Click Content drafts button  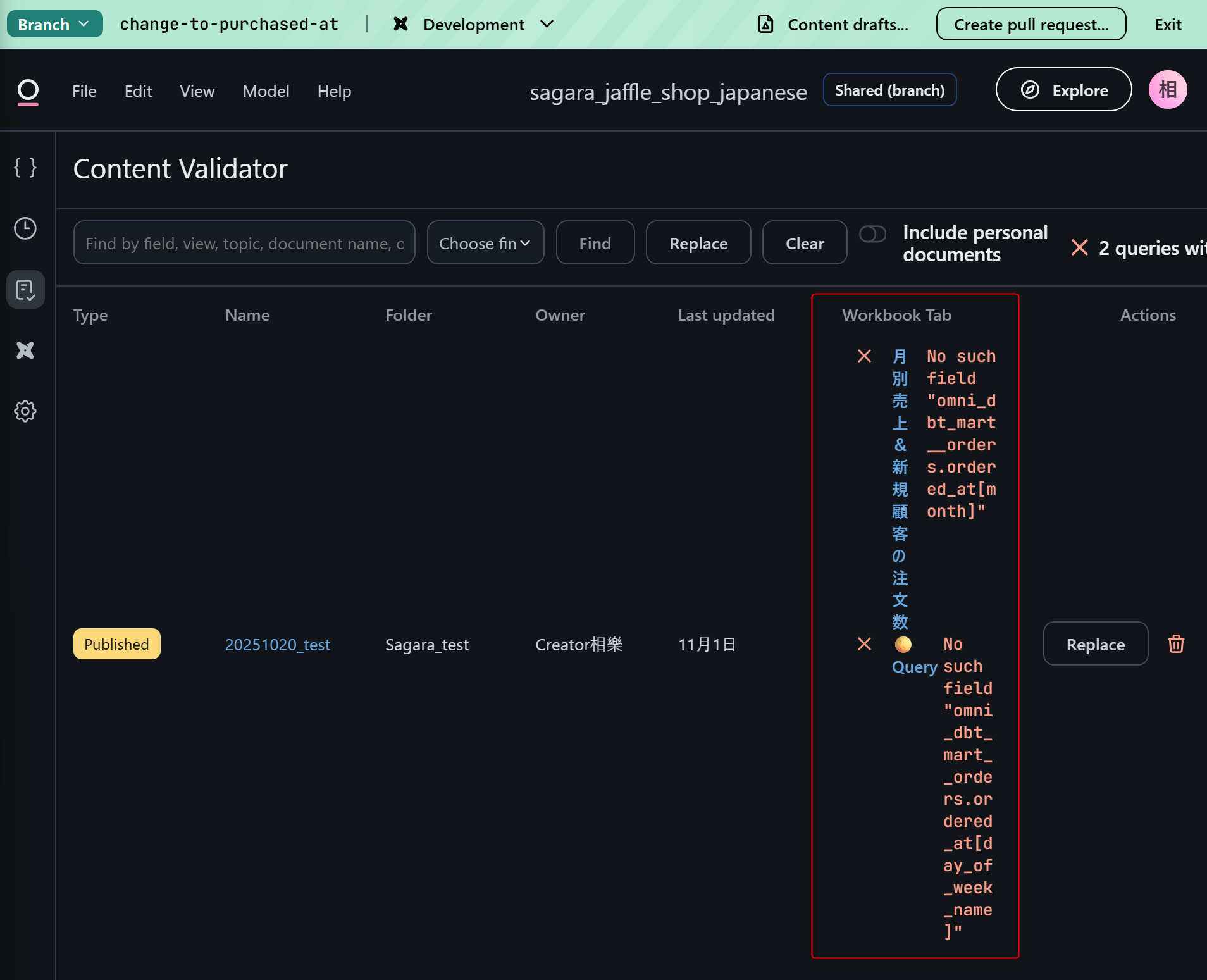pos(834,25)
